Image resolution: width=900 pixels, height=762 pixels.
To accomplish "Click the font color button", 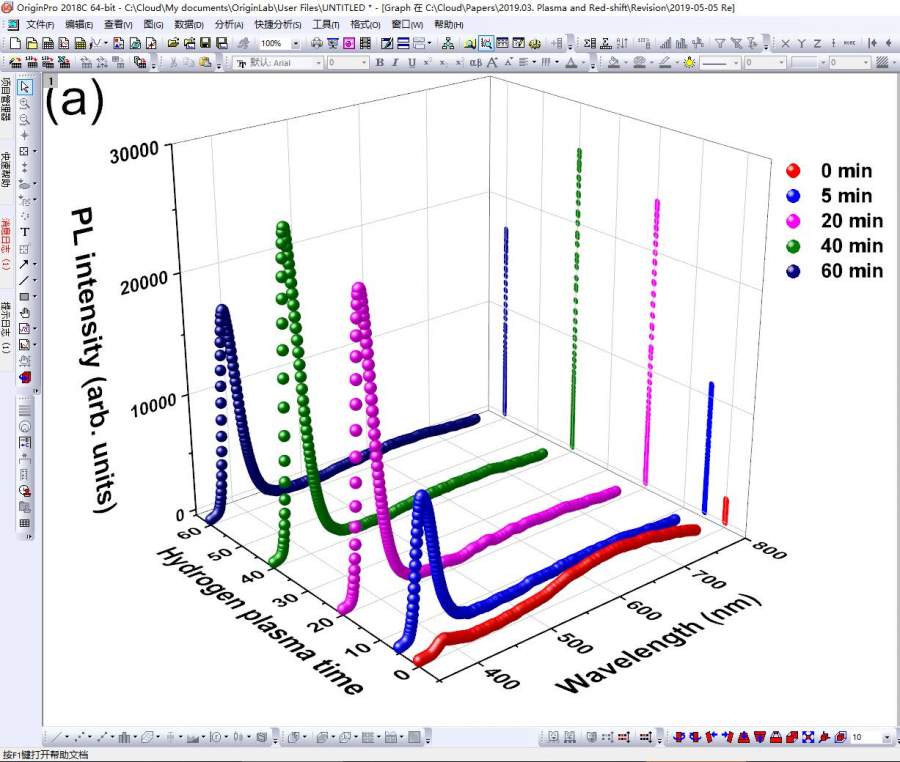I will click(571, 62).
